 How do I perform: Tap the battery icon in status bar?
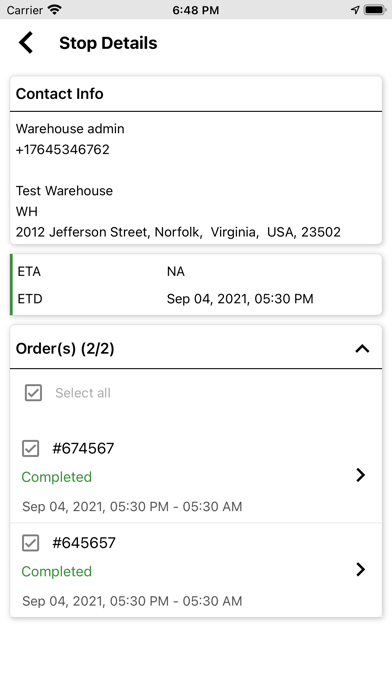(375, 10)
